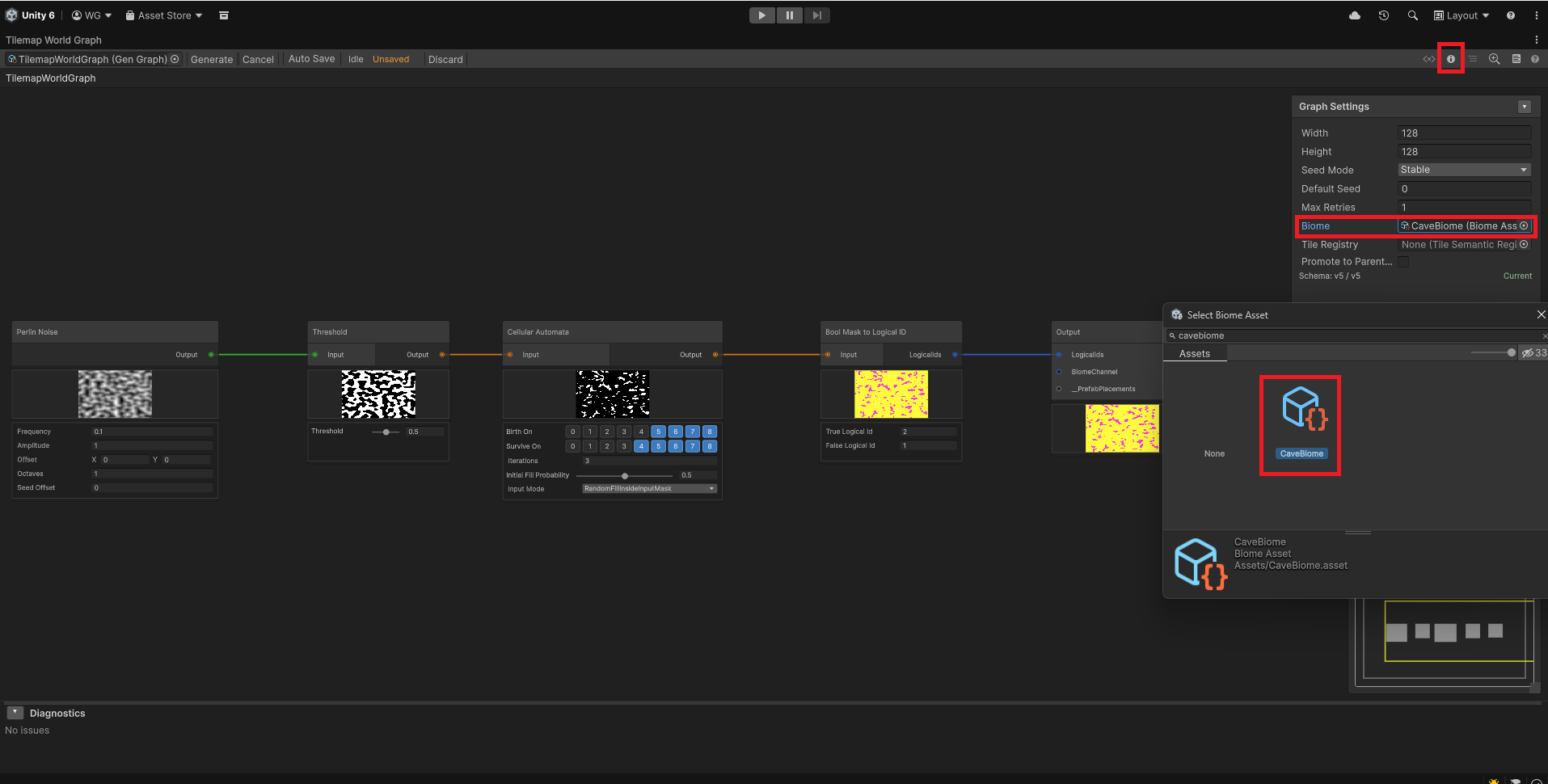Toggle Birth On value 4
Viewport: 1548px width, 784px height.
tap(641, 432)
